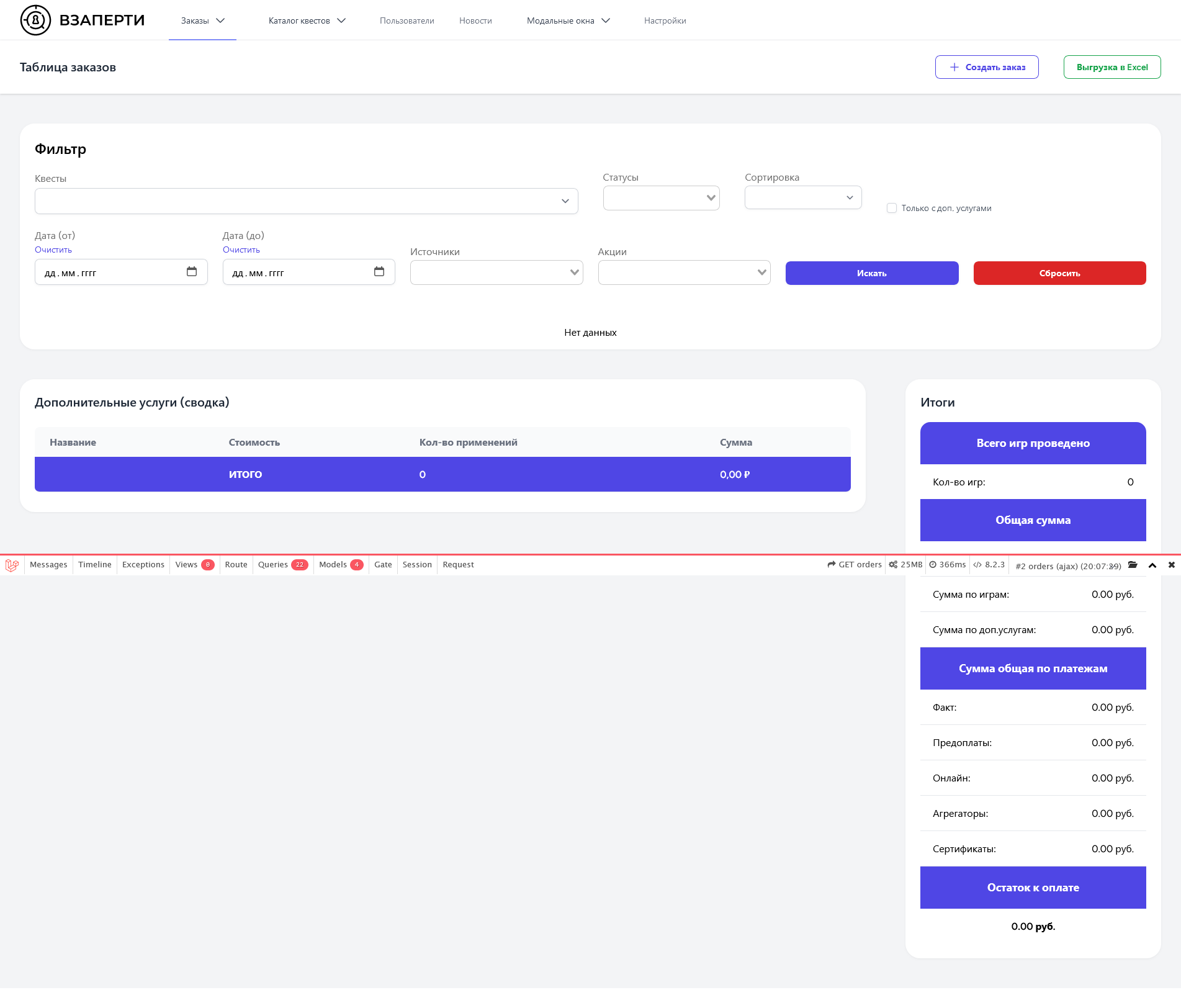Click the Общая сумма header
The height and width of the screenshot is (1008, 1181).
pyautogui.click(x=1033, y=520)
